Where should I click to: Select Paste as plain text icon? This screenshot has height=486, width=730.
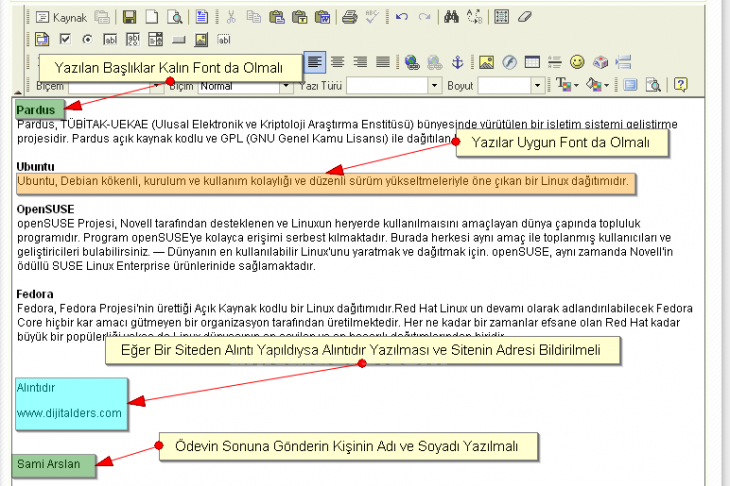pyautogui.click(x=299, y=17)
